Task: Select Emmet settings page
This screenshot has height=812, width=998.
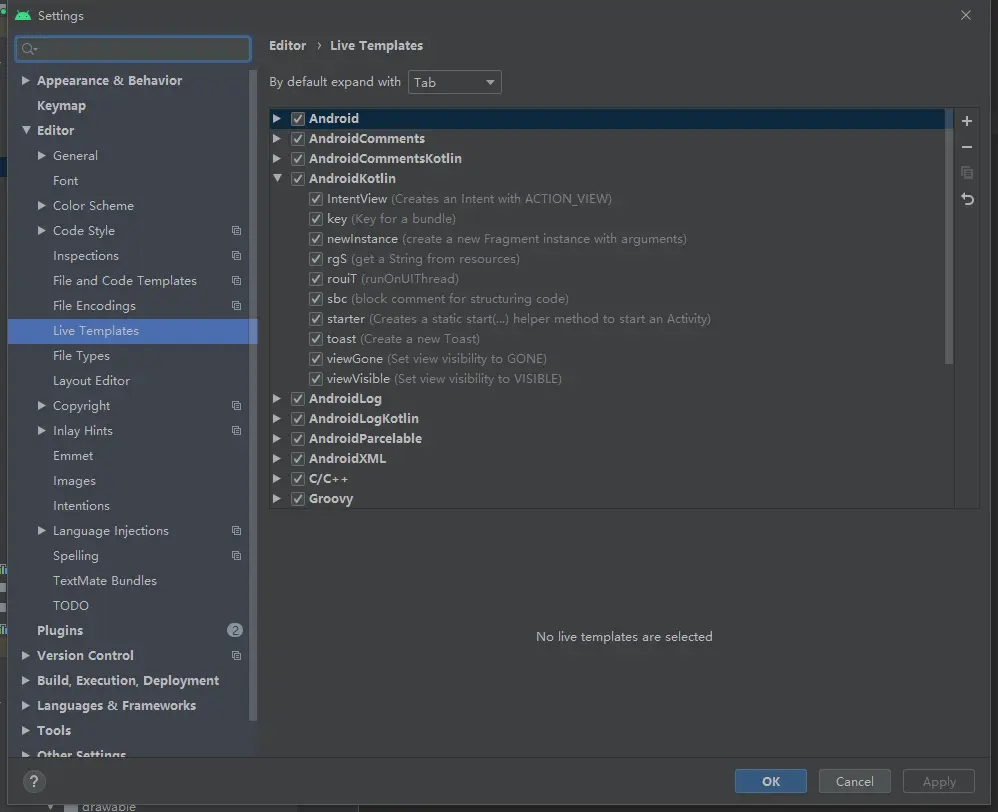Action: [73, 456]
